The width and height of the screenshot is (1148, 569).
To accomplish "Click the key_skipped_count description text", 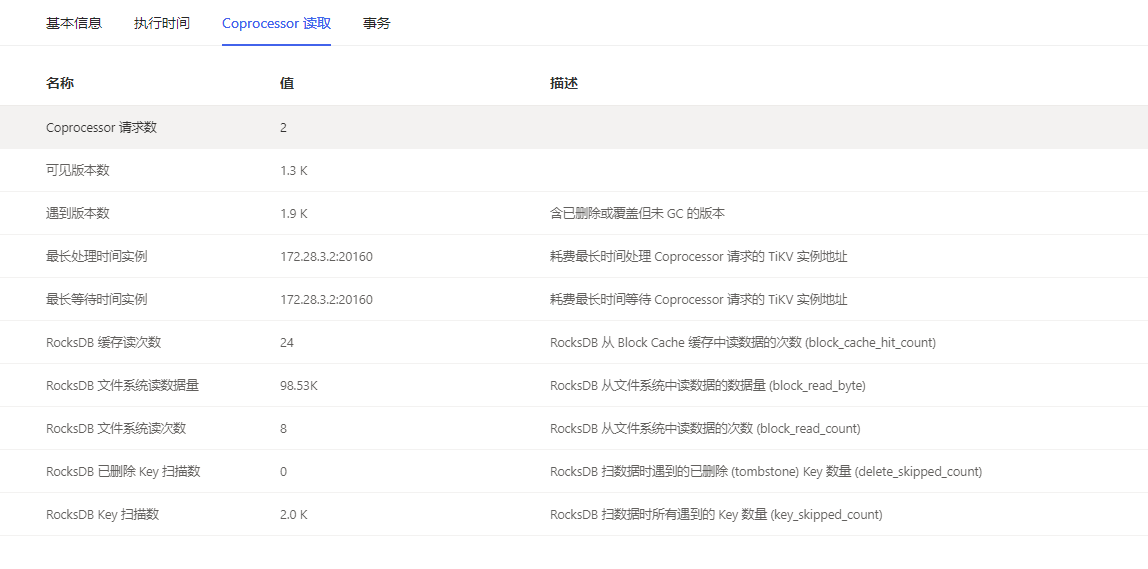I will [716, 515].
